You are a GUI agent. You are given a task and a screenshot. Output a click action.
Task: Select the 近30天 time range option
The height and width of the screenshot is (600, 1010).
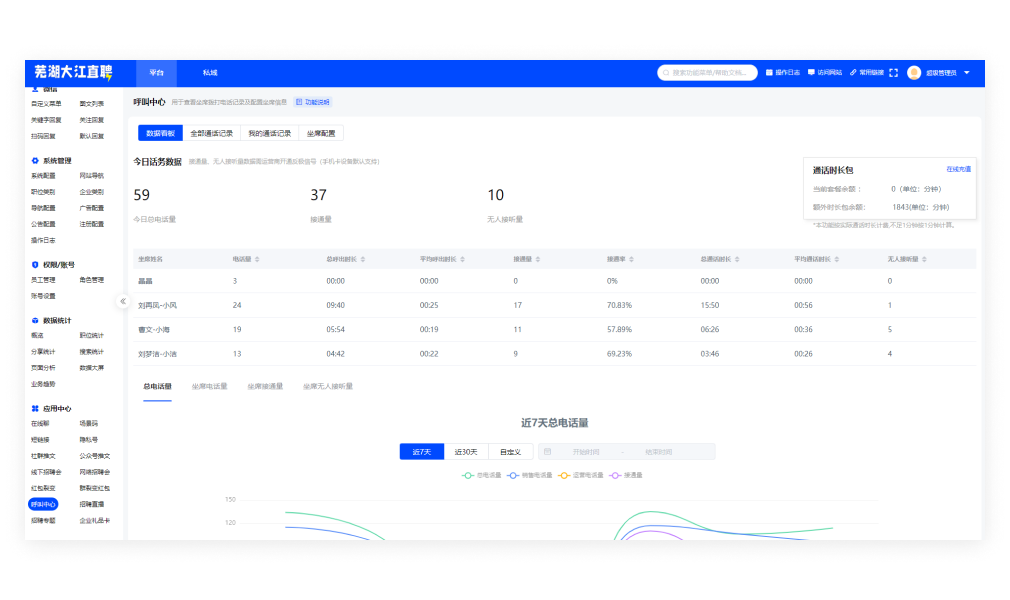click(x=467, y=452)
